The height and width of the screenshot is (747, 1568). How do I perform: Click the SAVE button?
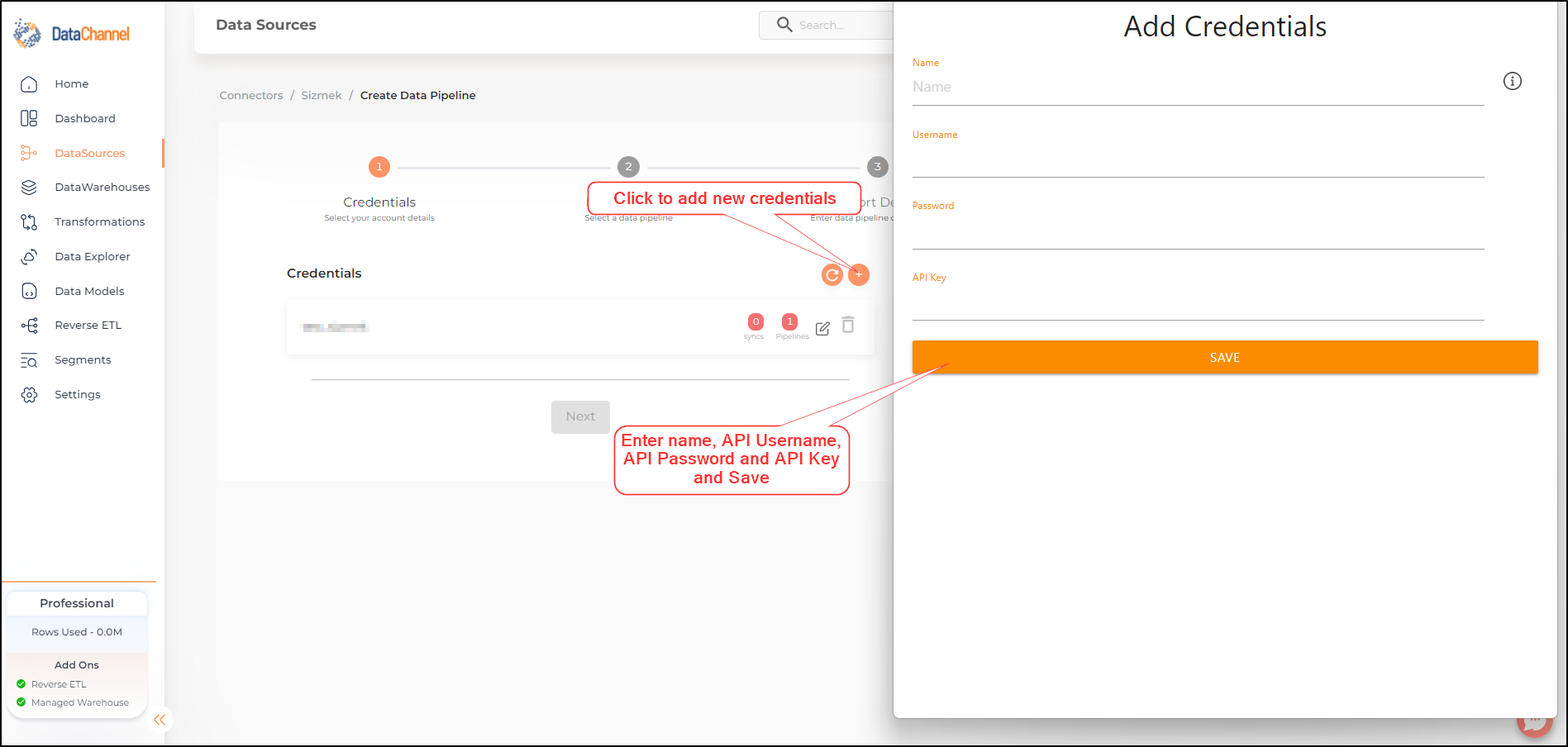coord(1225,358)
